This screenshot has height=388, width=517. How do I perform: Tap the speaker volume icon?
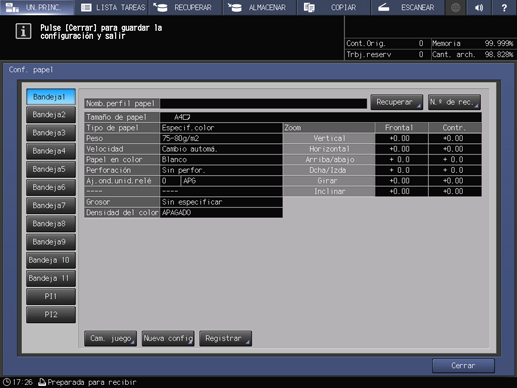pos(479,7)
